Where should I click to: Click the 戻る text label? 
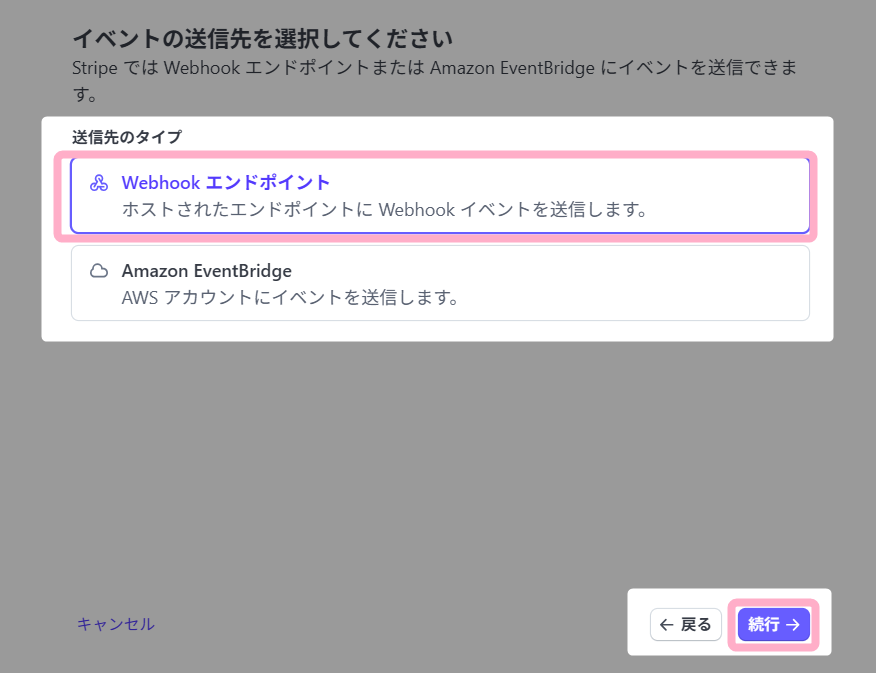(x=696, y=625)
